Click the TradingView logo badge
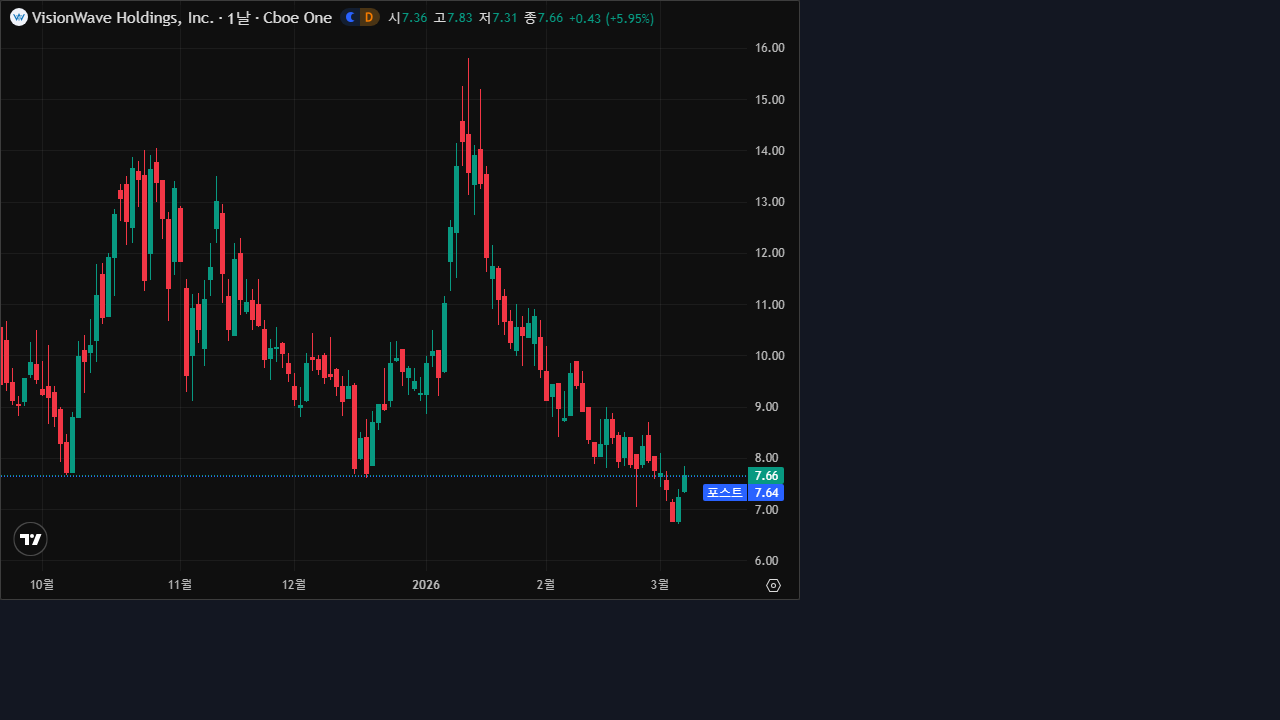The height and width of the screenshot is (720, 1280). 30,539
